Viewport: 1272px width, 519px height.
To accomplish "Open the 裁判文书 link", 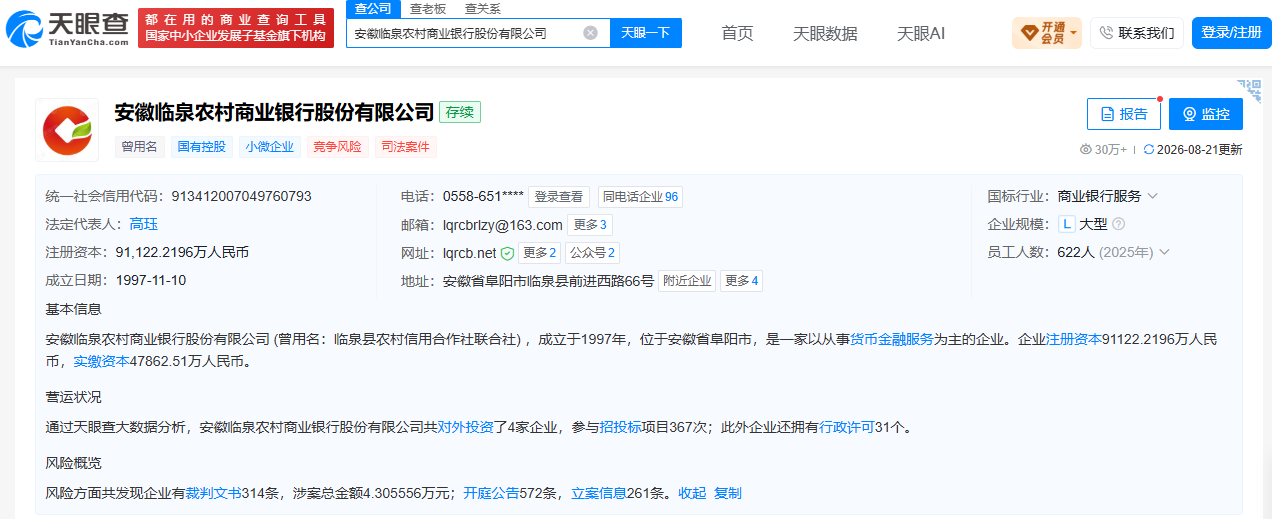I will click(212, 493).
